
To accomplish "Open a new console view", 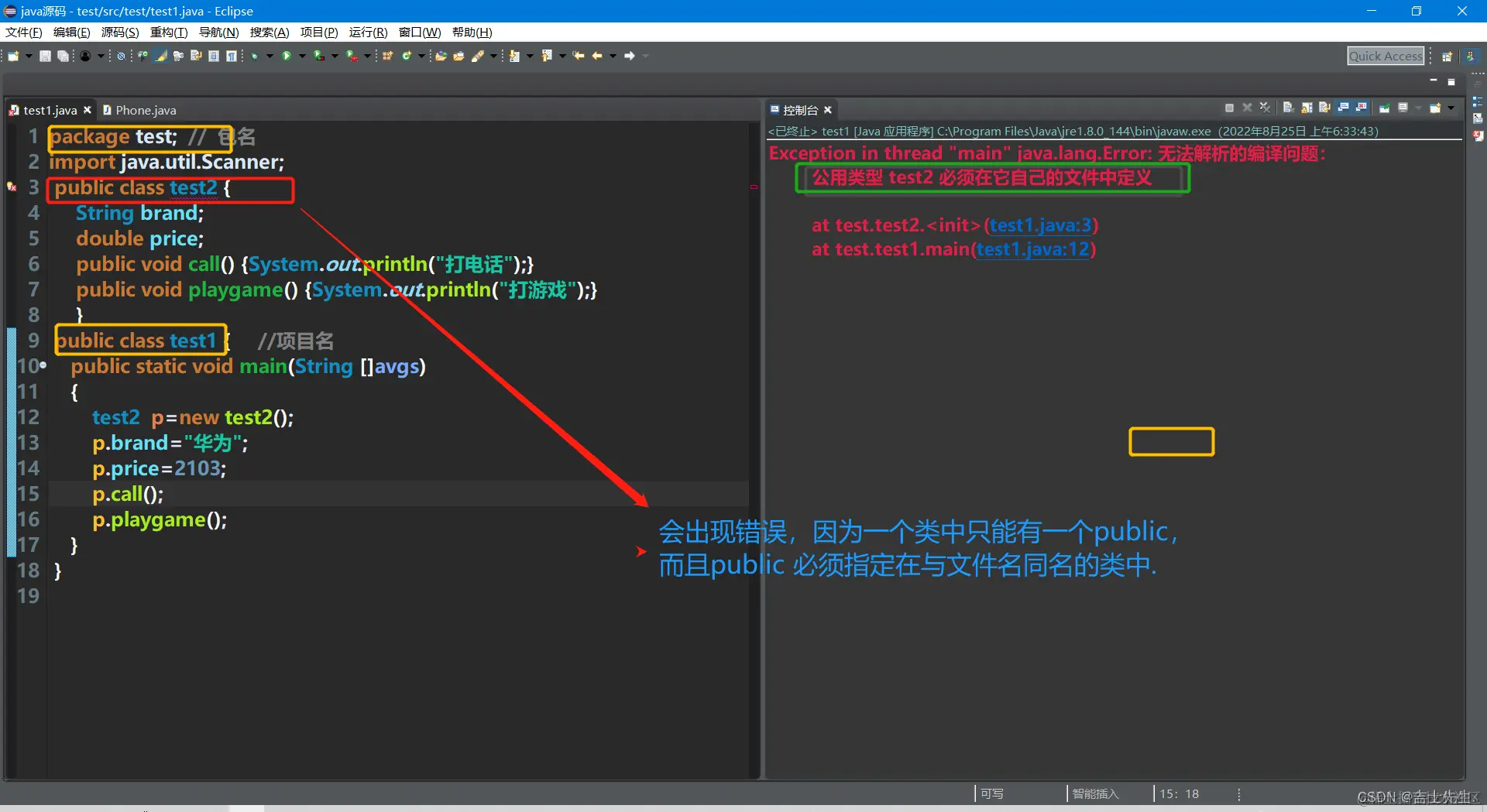I will pyautogui.click(x=1435, y=108).
